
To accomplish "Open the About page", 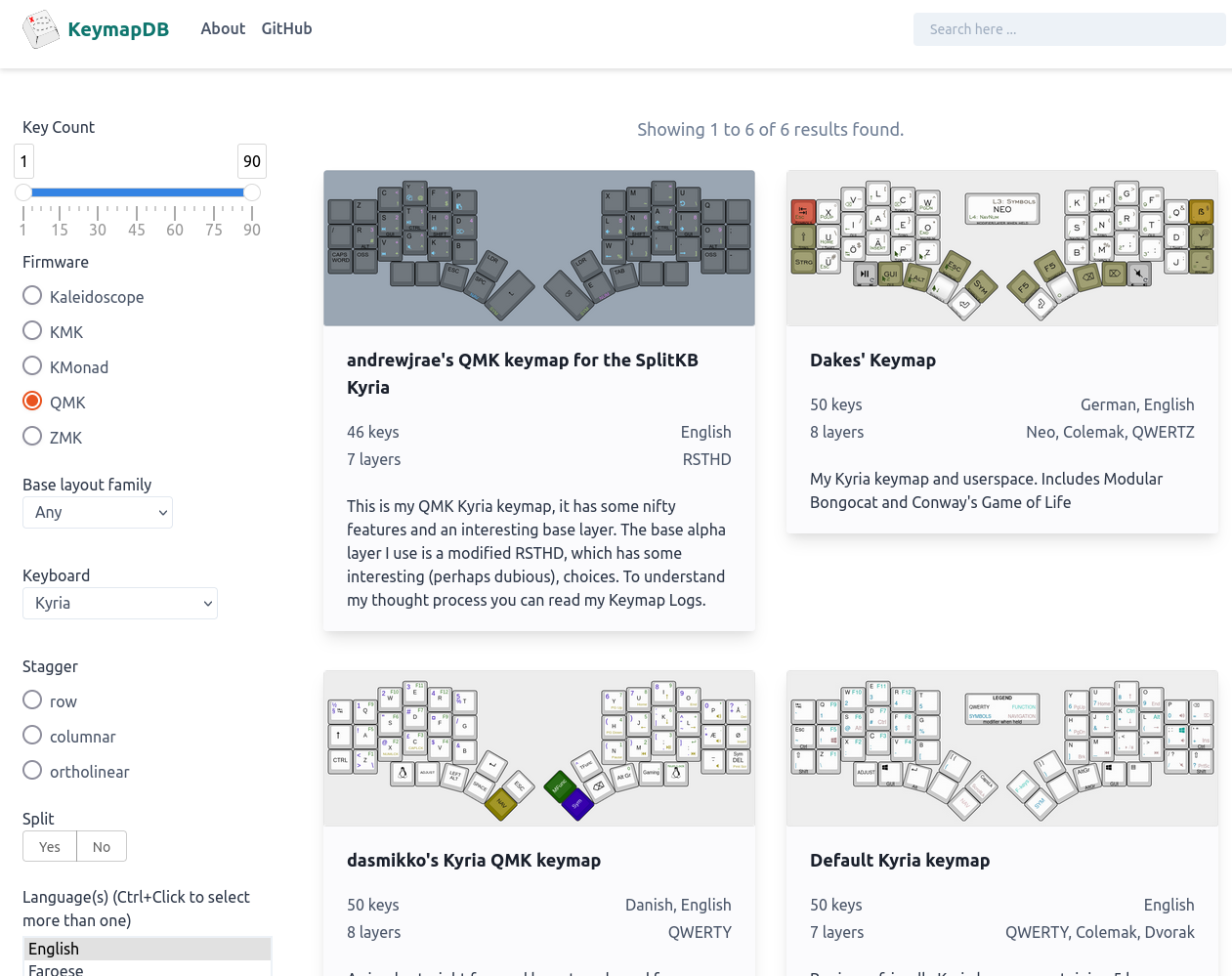I will [223, 28].
